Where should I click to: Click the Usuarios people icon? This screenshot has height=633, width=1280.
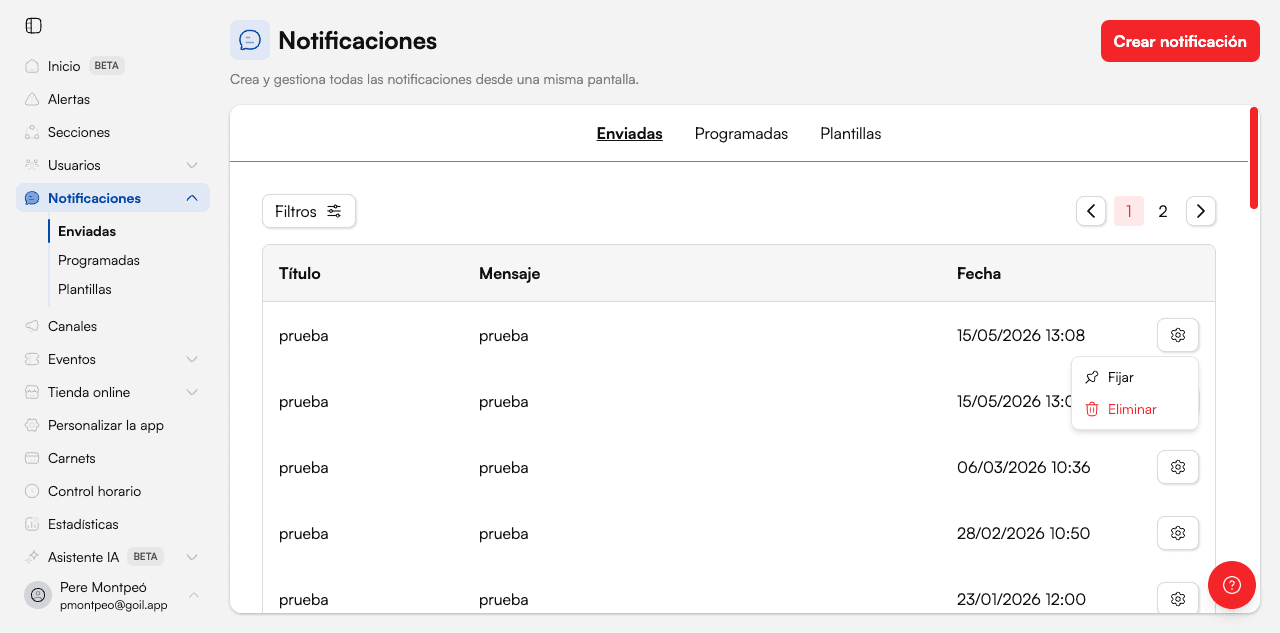pyautogui.click(x=32, y=165)
